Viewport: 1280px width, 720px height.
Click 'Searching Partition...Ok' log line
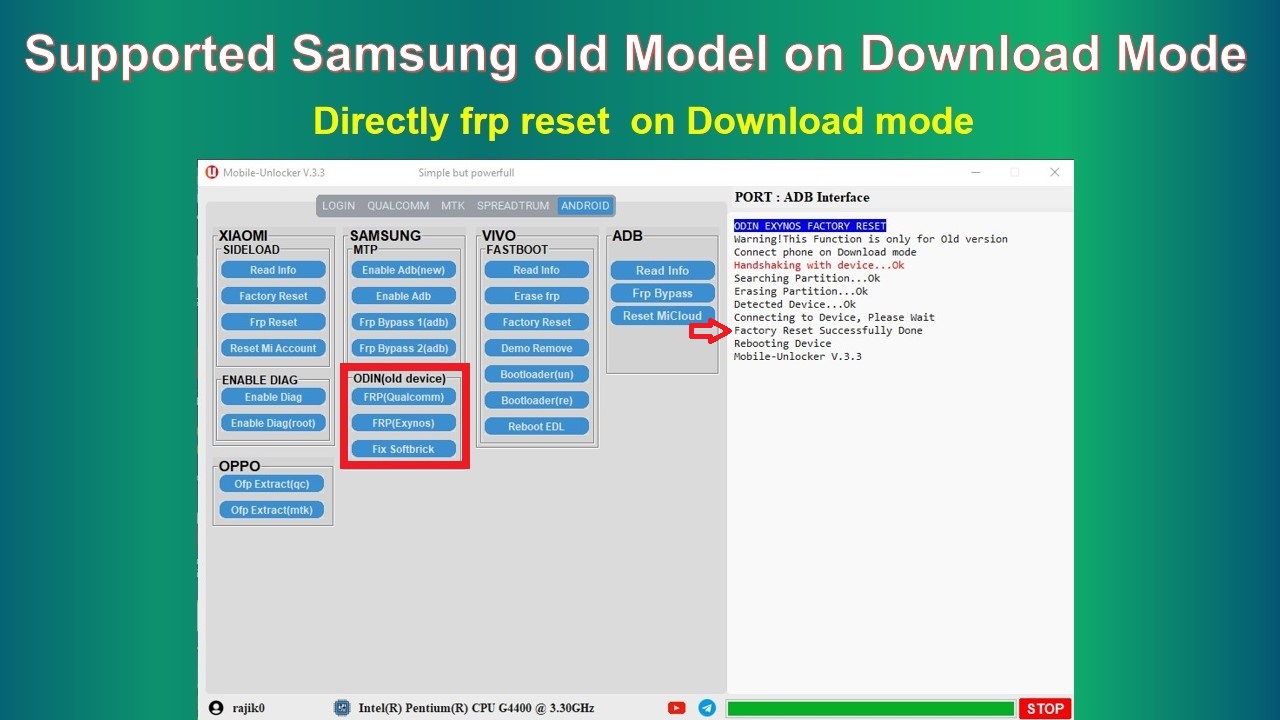point(807,278)
